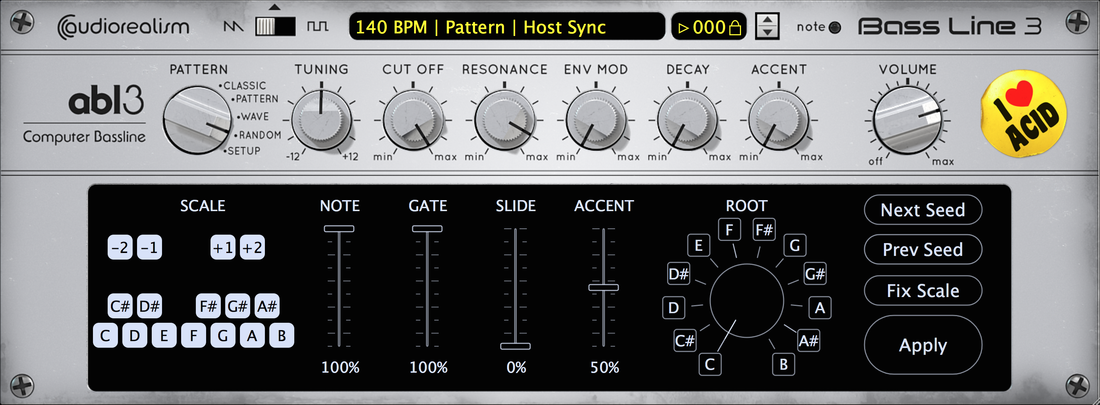Toggle C key in scale keyboard
This screenshot has height=405, width=1100.
[x=105, y=336]
